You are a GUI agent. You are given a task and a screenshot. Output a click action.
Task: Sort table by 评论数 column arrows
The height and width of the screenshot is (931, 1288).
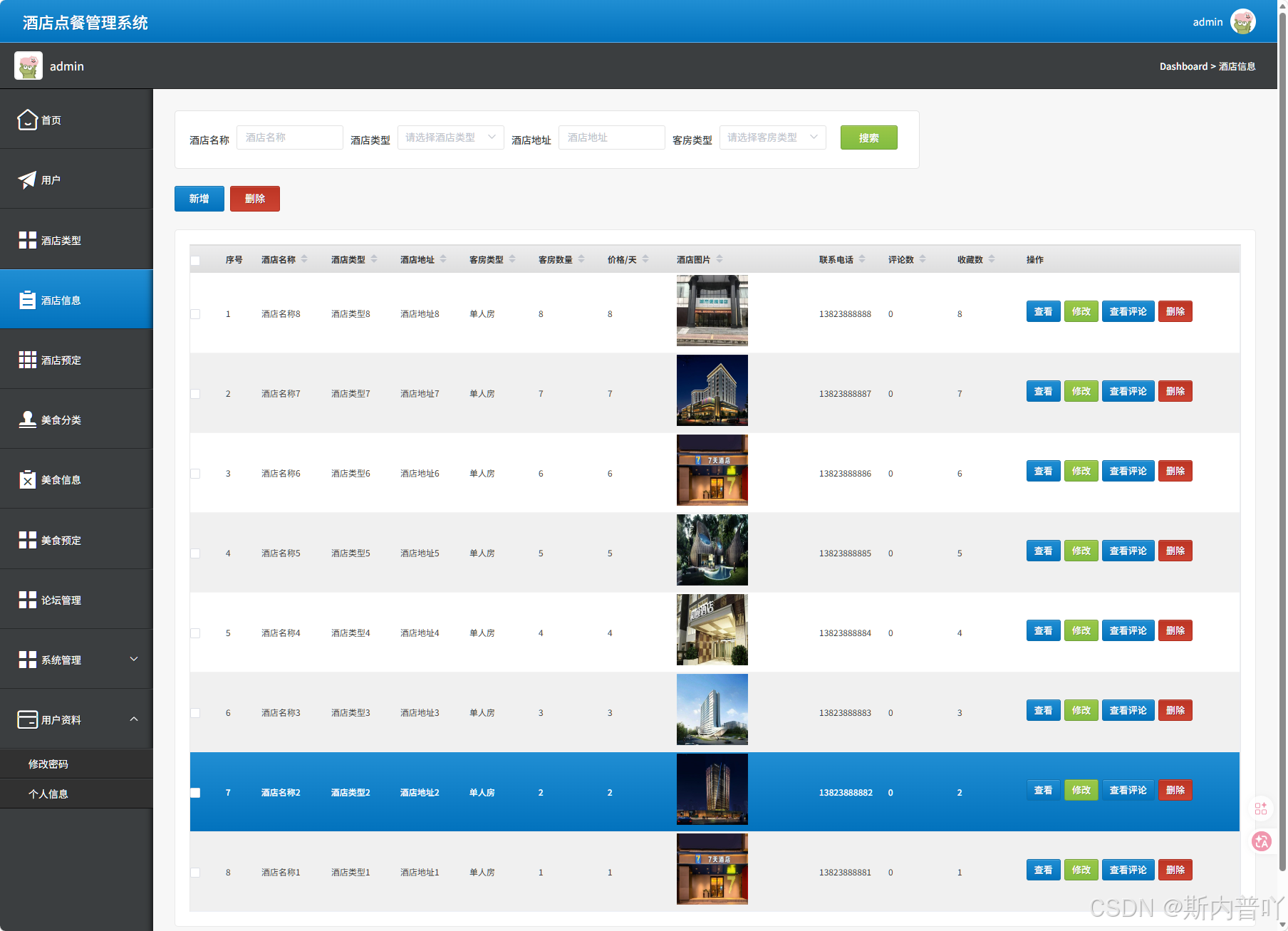pyautogui.click(x=923, y=259)
